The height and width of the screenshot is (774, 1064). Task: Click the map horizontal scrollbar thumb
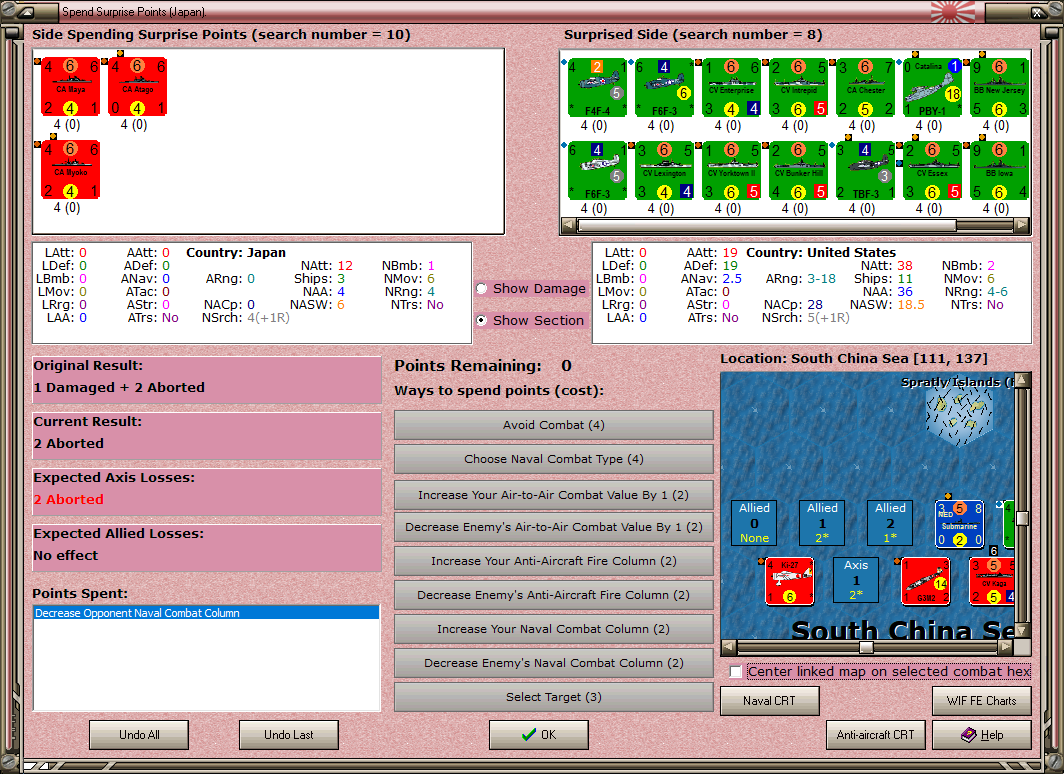click(x=867, y=647)
